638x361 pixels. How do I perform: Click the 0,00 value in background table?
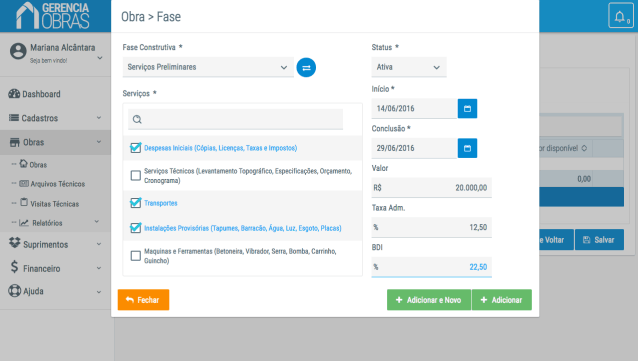click(584, 179)
